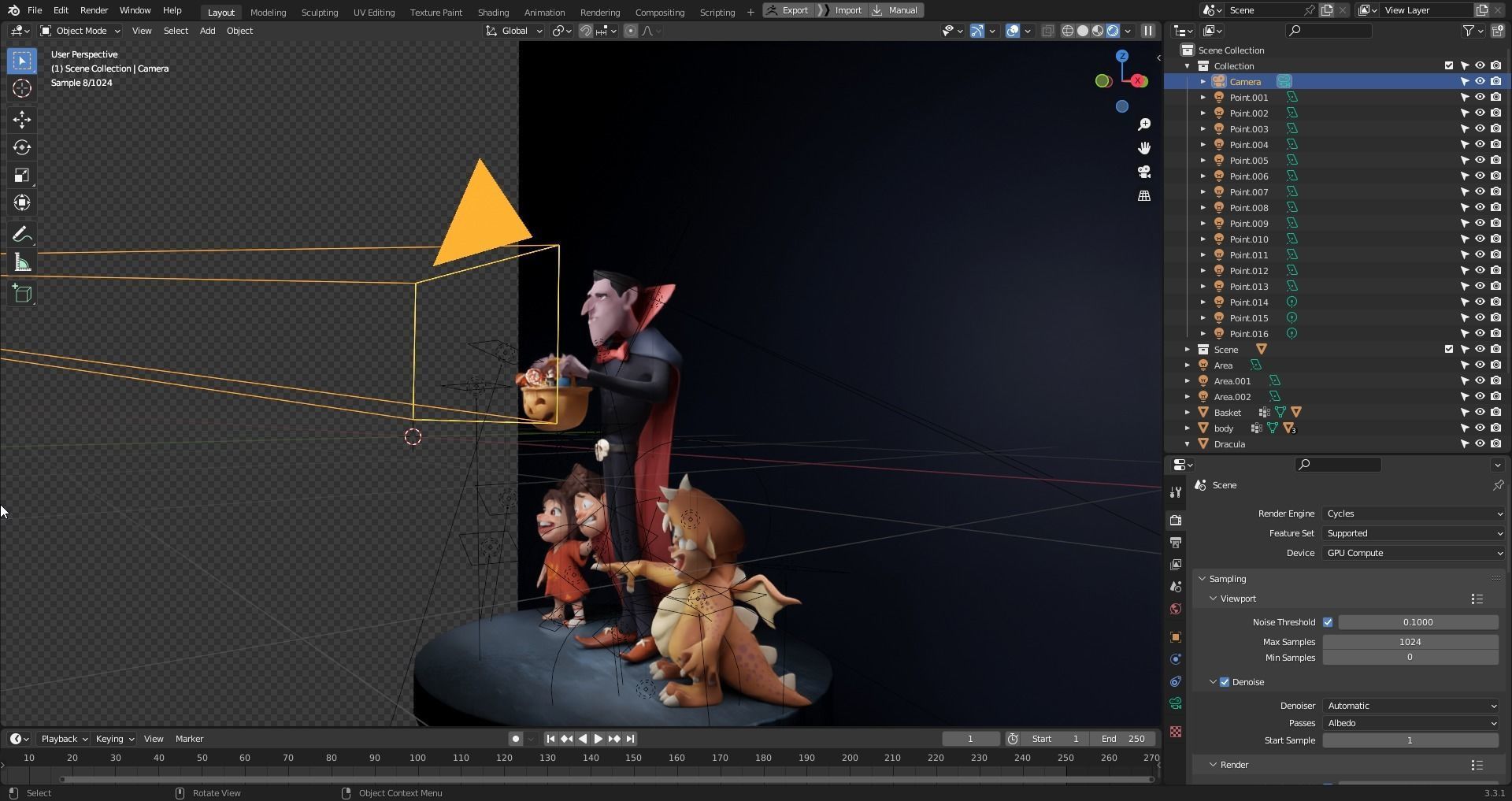Viewport: 1512px width, 801px height.
Task: Select the Measure tool
Action: [x=22, y=263]
